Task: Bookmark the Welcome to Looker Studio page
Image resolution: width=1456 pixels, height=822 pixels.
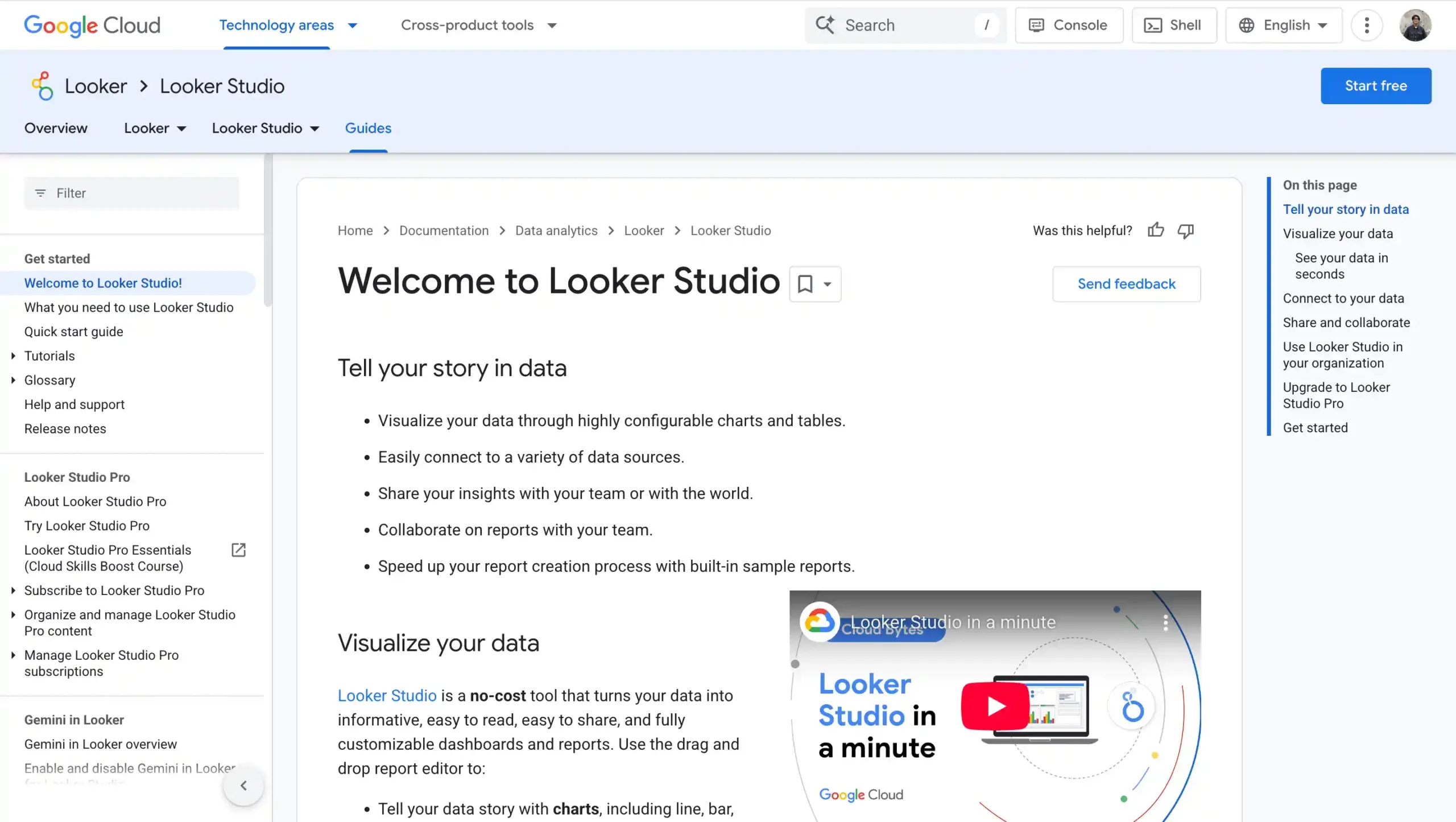Action: click(806, 283)
